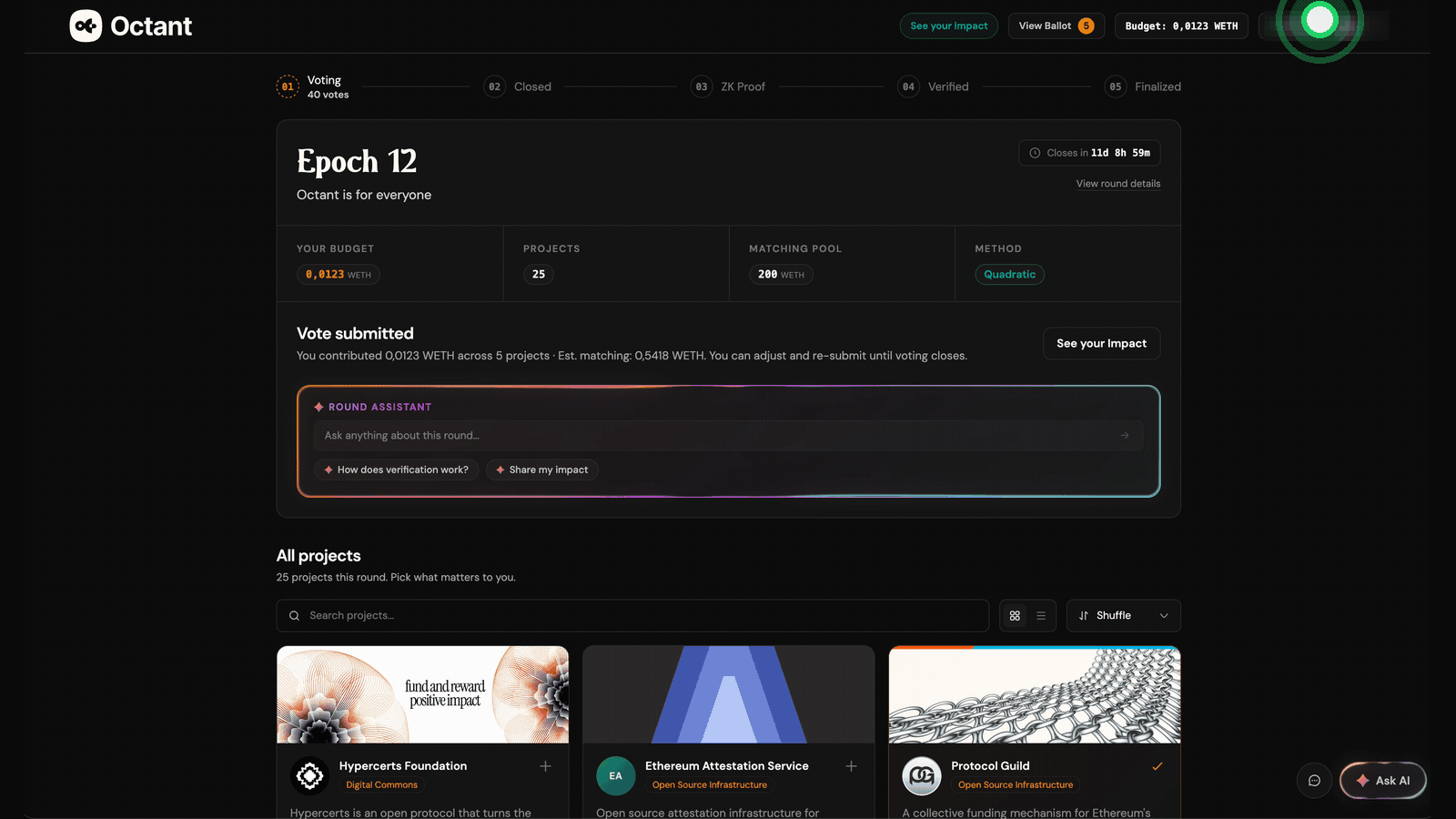Image resolution: width=1456 pixels, height=819 pixels.
Task: Select step 02 Closed
Action: click(517, 86)
